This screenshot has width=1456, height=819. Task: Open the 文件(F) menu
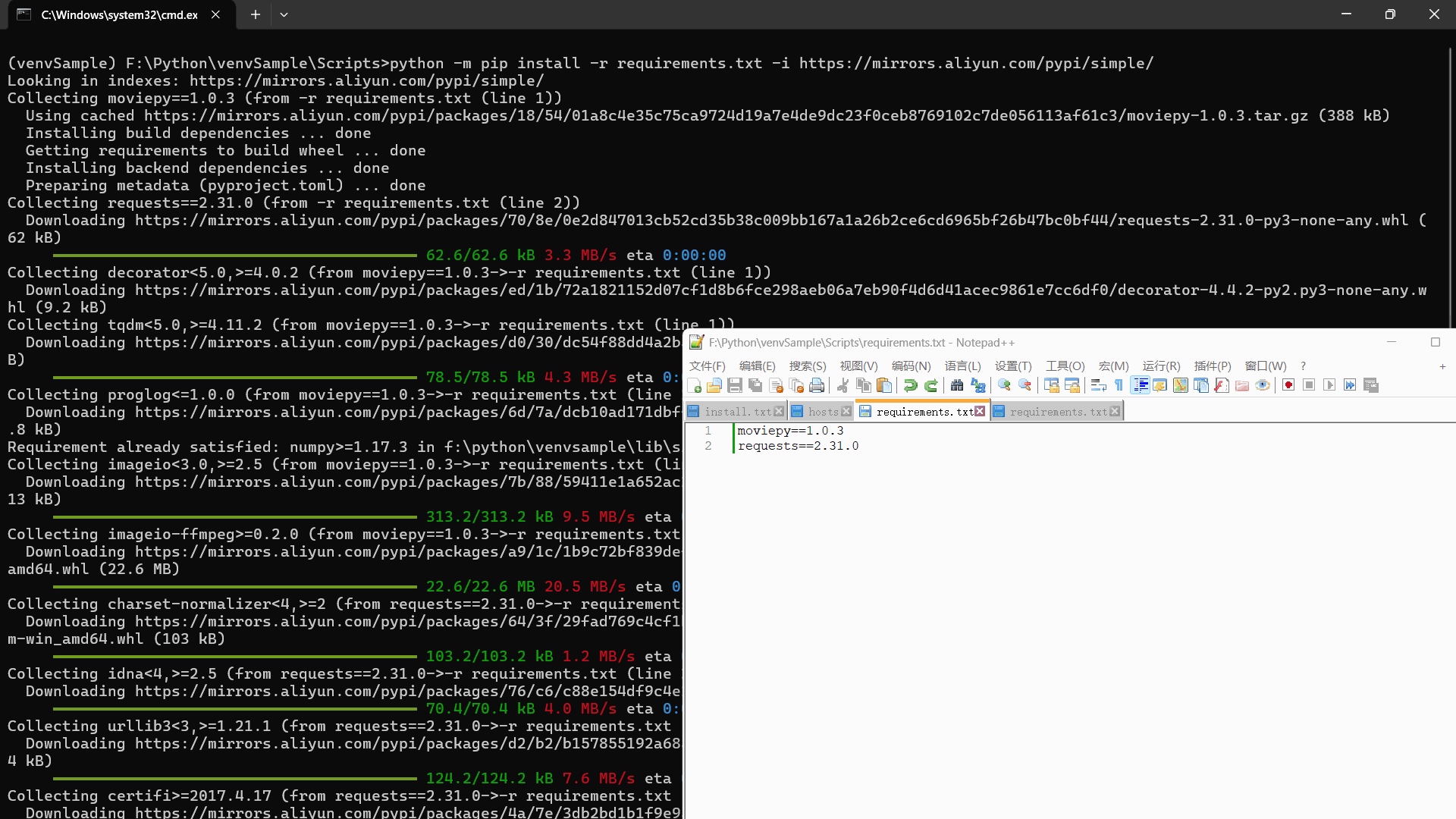[x=707, y=366]
